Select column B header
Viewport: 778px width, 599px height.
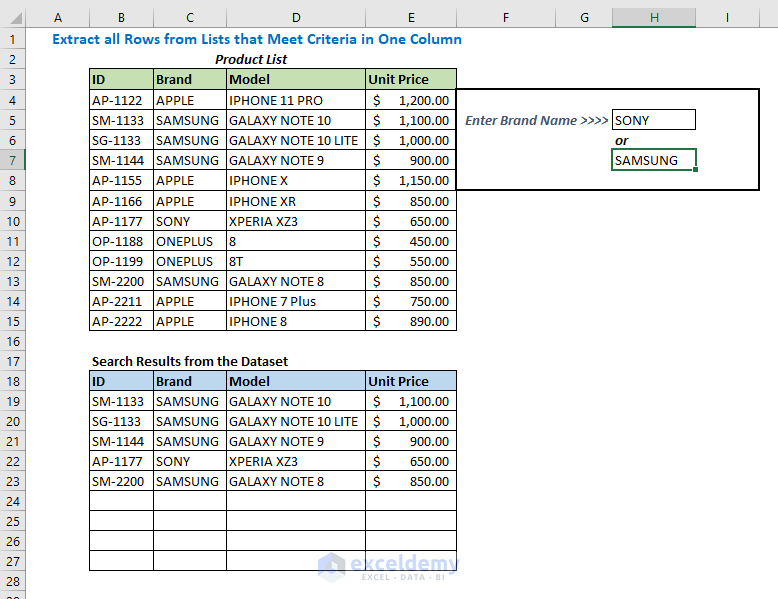point(121,18)
